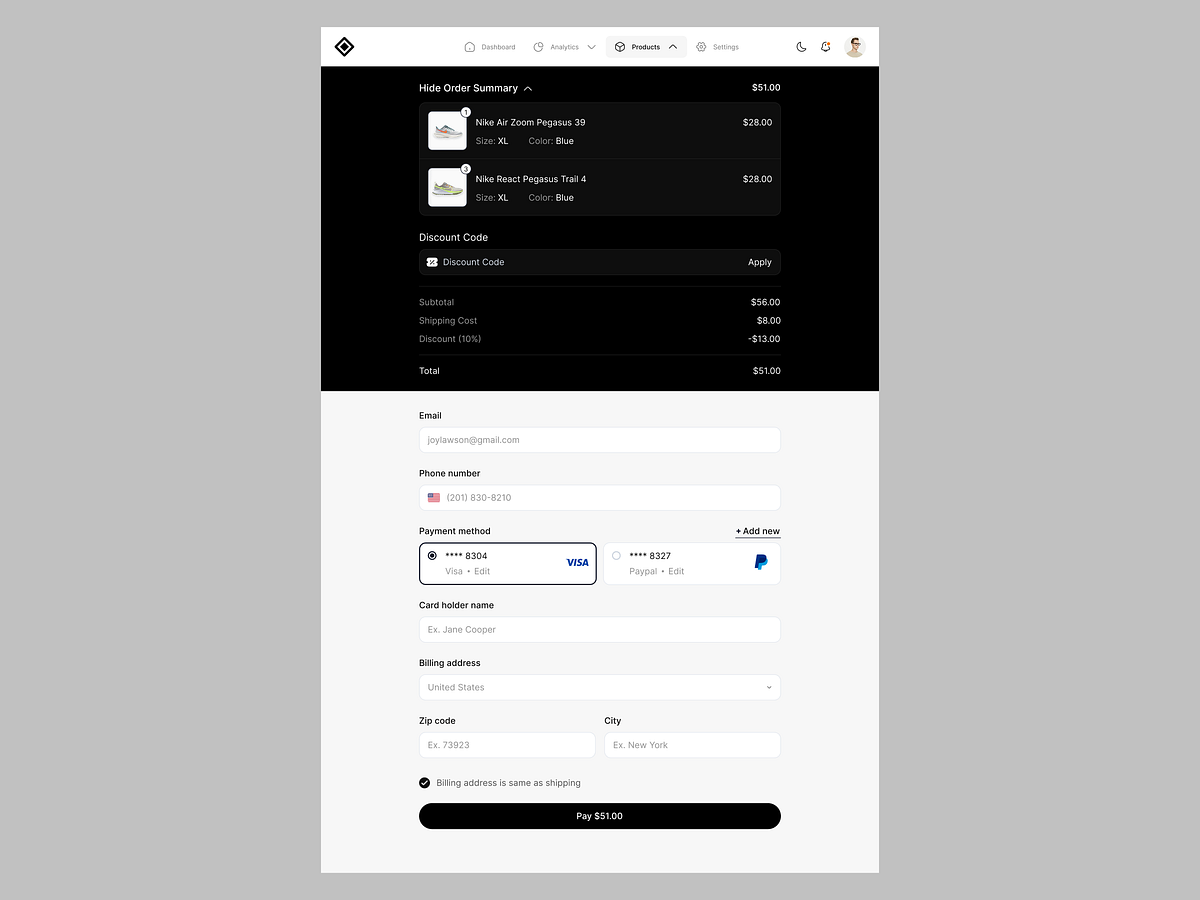This screenshot has height=900, width=1200.
Task: Focus the Card holder name field
Action: 600,629
